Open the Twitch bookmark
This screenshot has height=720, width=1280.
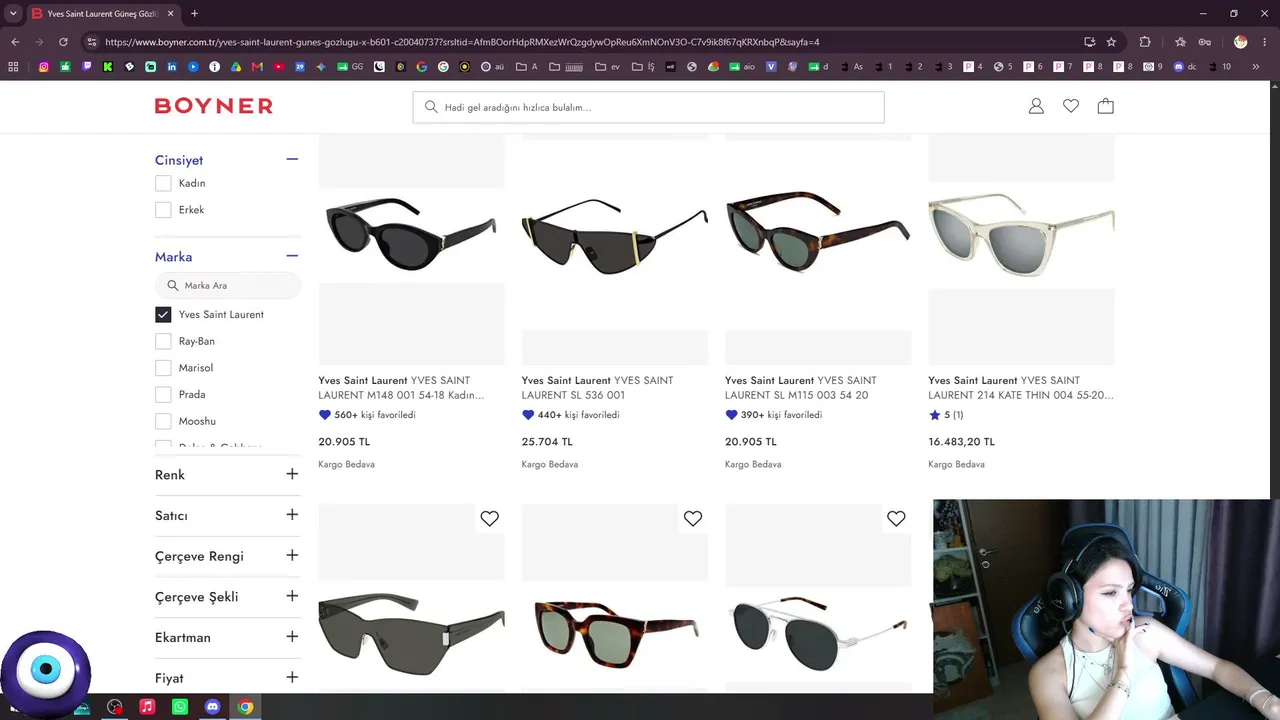pos(87,67)
